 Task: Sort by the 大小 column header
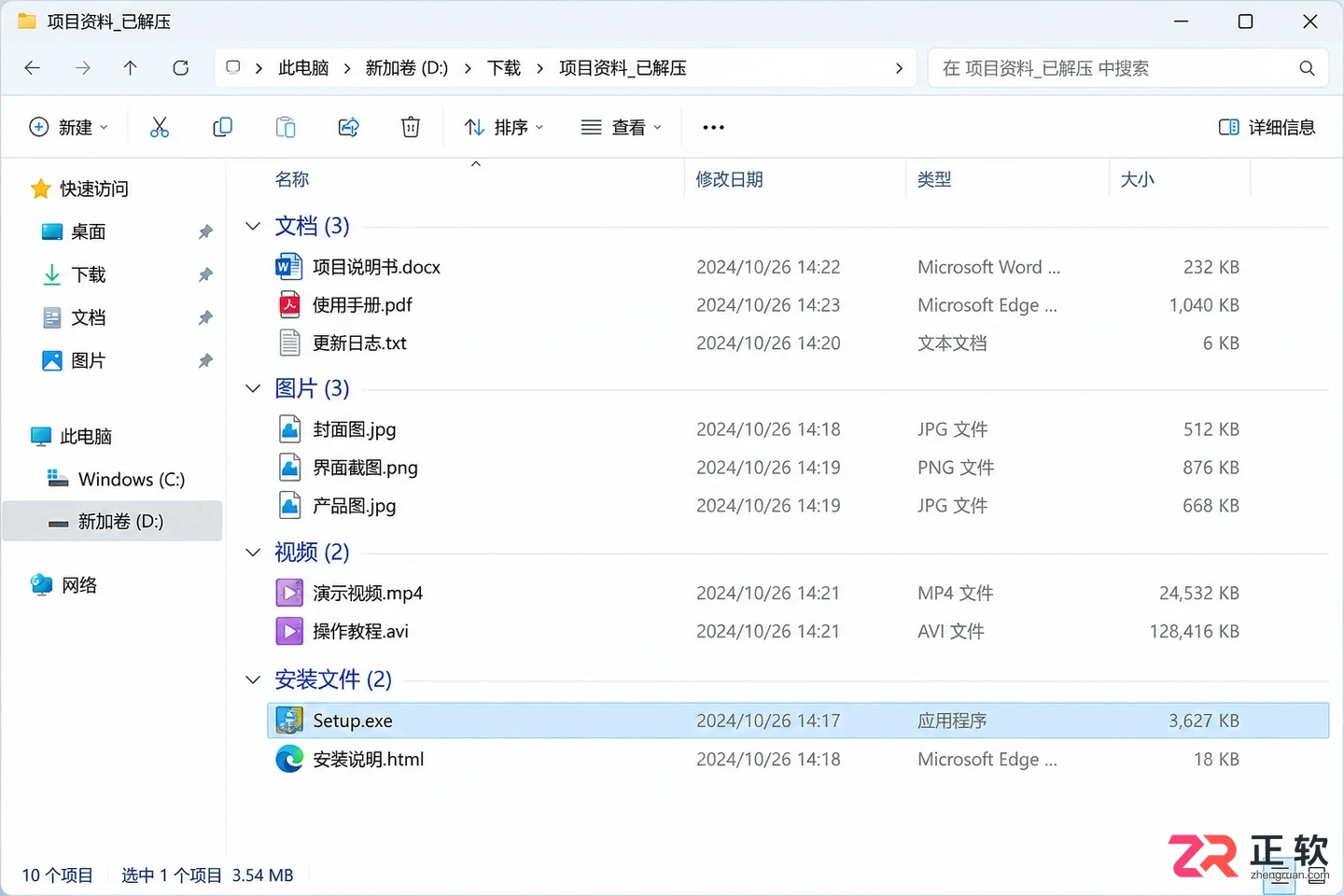[1137, 179]
